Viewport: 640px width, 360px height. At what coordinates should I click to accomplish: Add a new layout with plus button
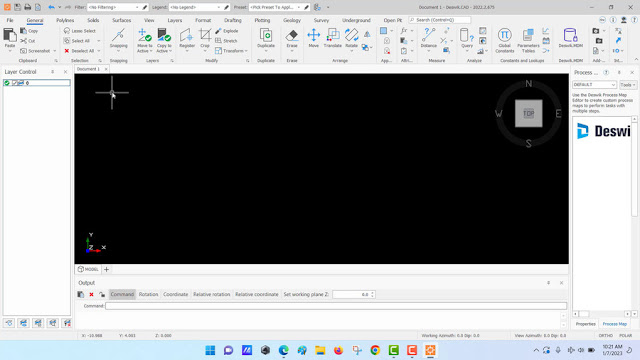(x=107, y=269)
